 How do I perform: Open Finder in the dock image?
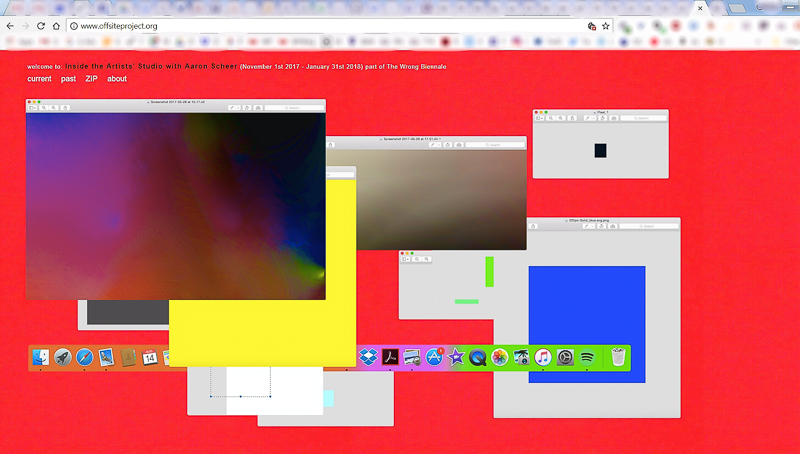41,357
